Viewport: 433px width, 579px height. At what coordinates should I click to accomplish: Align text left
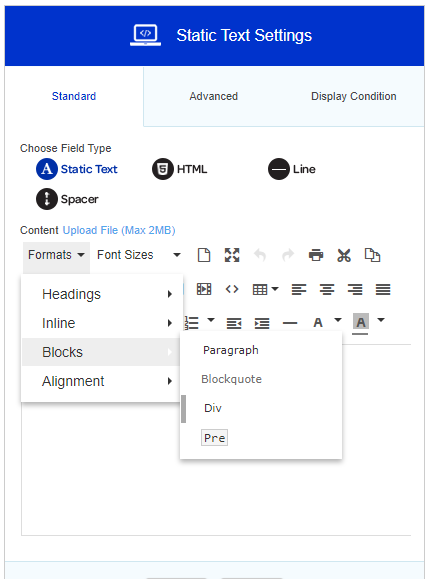(299, 289)
